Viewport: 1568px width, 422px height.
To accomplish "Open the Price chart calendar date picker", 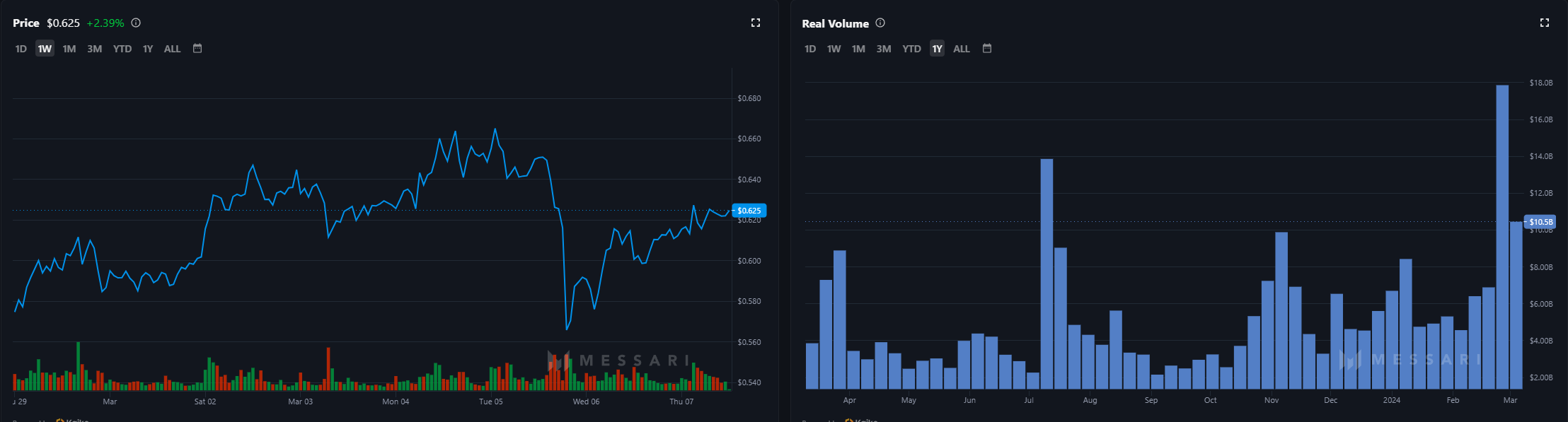I will (197, 49).
